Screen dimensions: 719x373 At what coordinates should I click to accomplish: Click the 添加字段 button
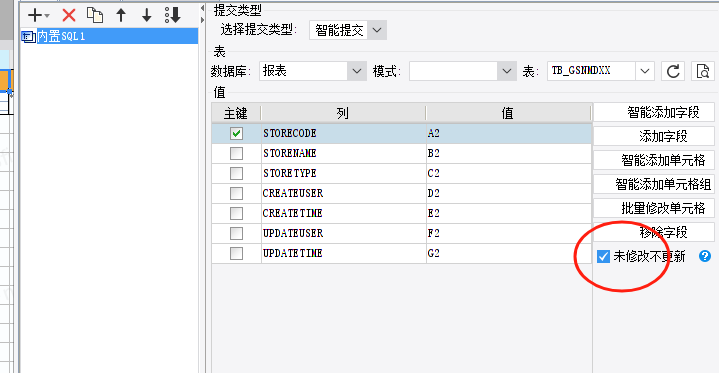coord(654,136)
